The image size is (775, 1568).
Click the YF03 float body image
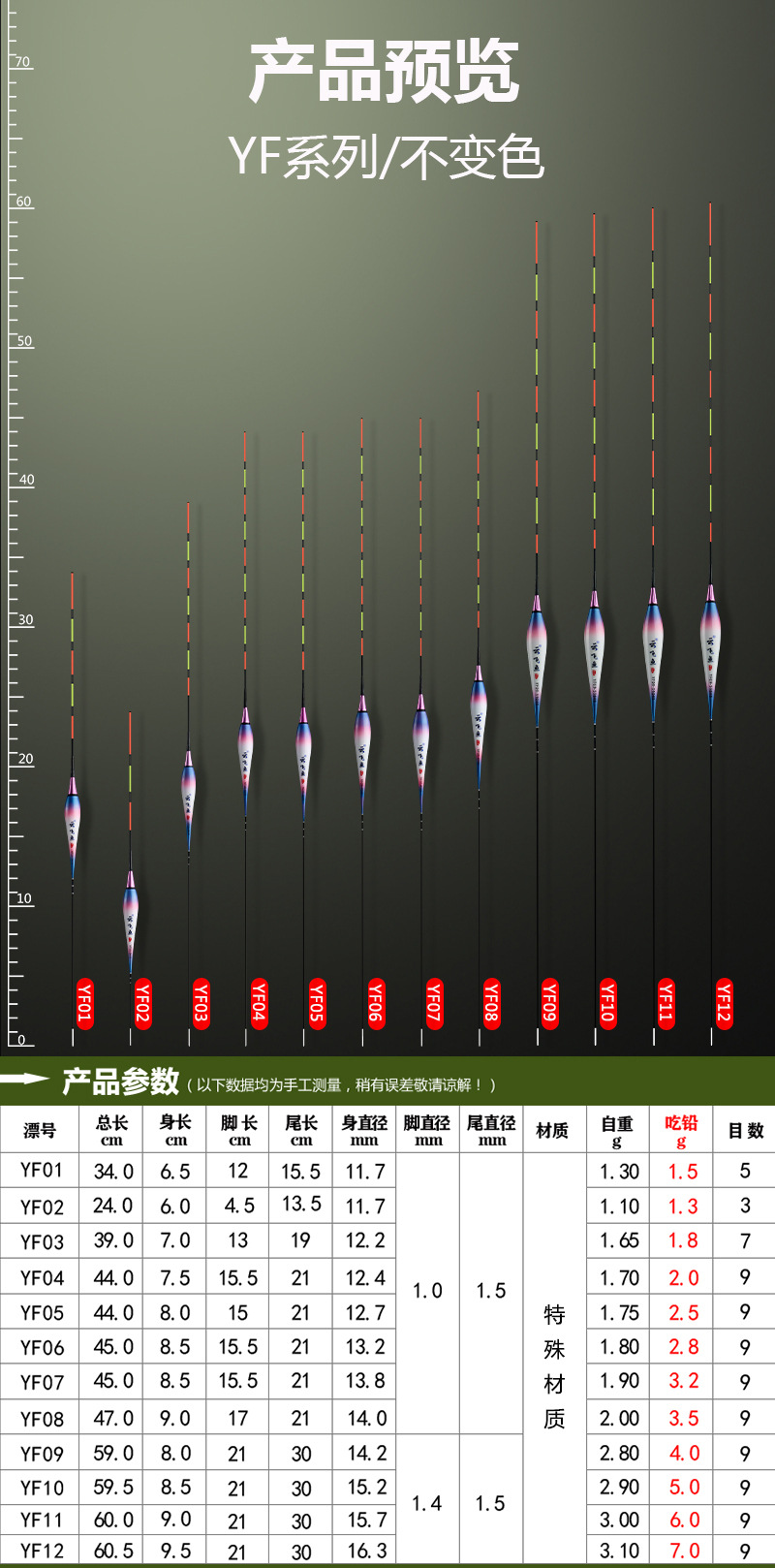point(188,800)
